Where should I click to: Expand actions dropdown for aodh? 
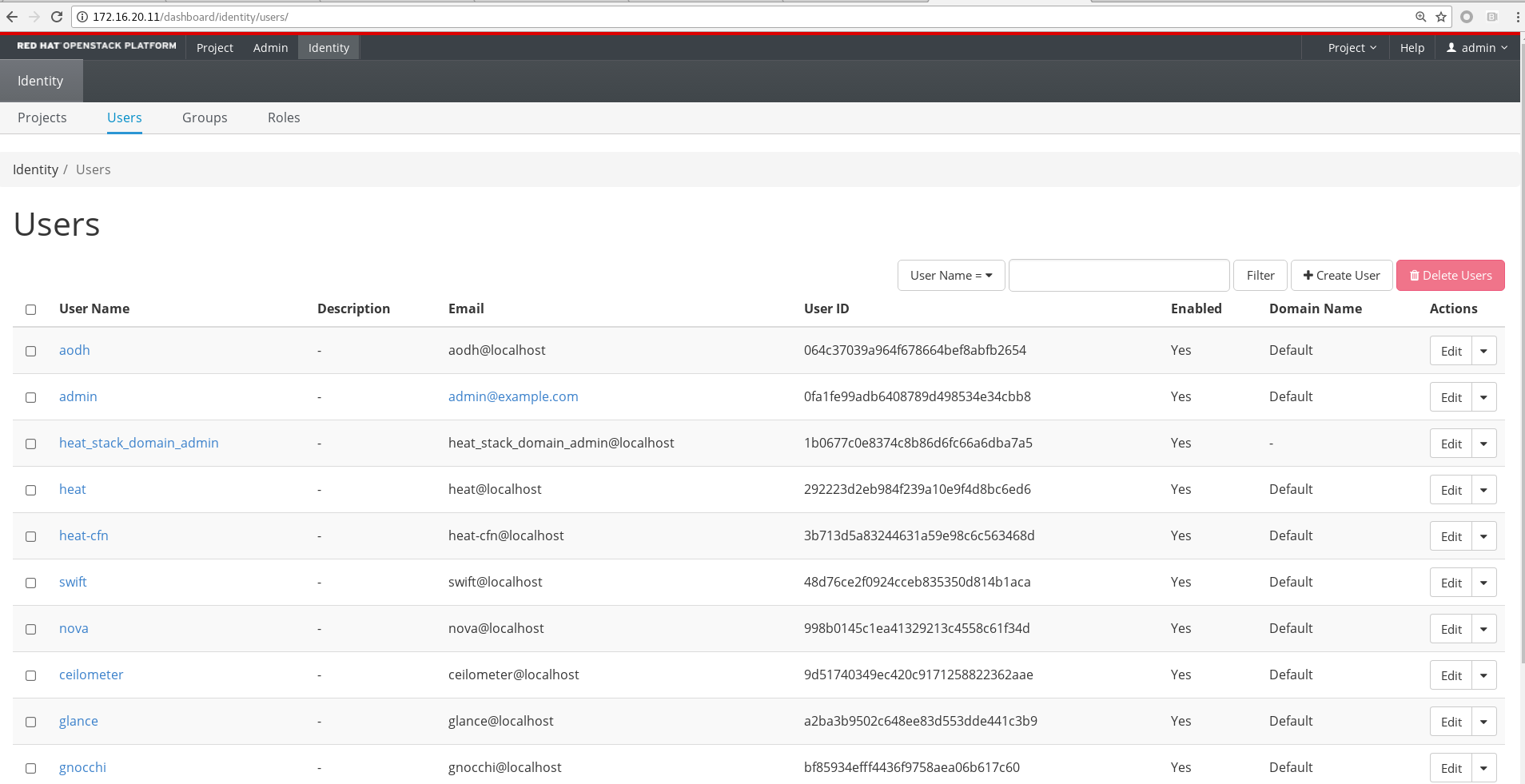[x=1483, y=351]
